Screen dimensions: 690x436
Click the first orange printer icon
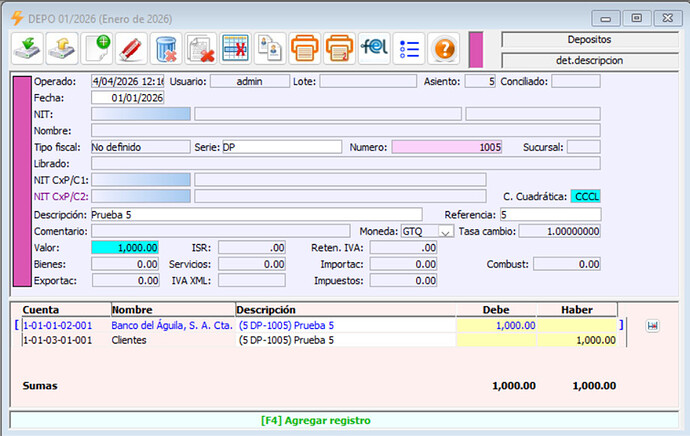pos(305,48)
